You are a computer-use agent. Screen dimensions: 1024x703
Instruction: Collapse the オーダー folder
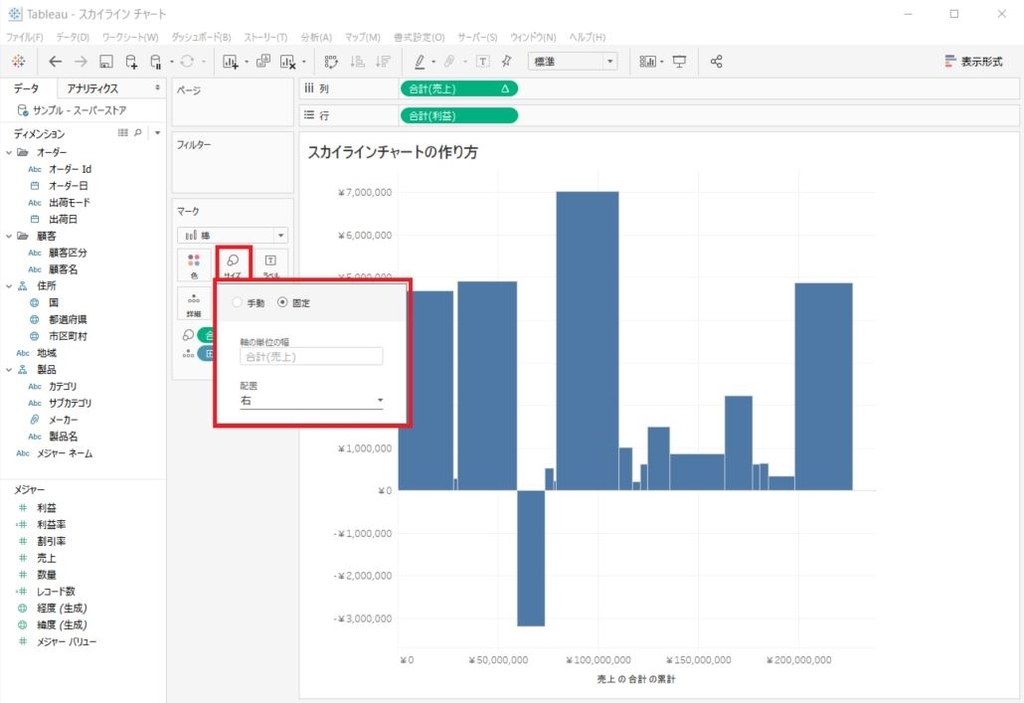click(x=9, y=152)
